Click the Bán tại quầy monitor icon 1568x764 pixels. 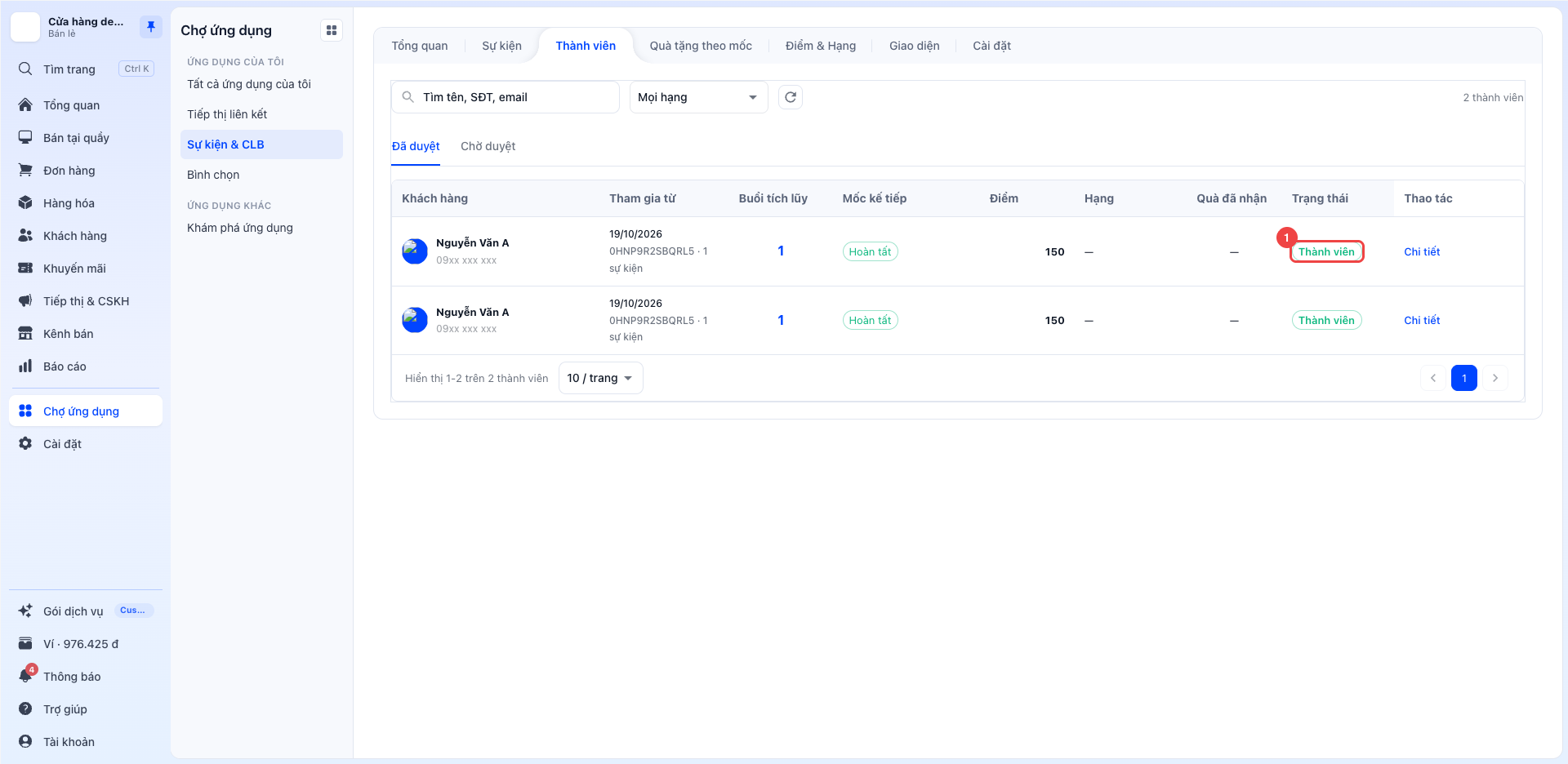[x=25, y=138]
